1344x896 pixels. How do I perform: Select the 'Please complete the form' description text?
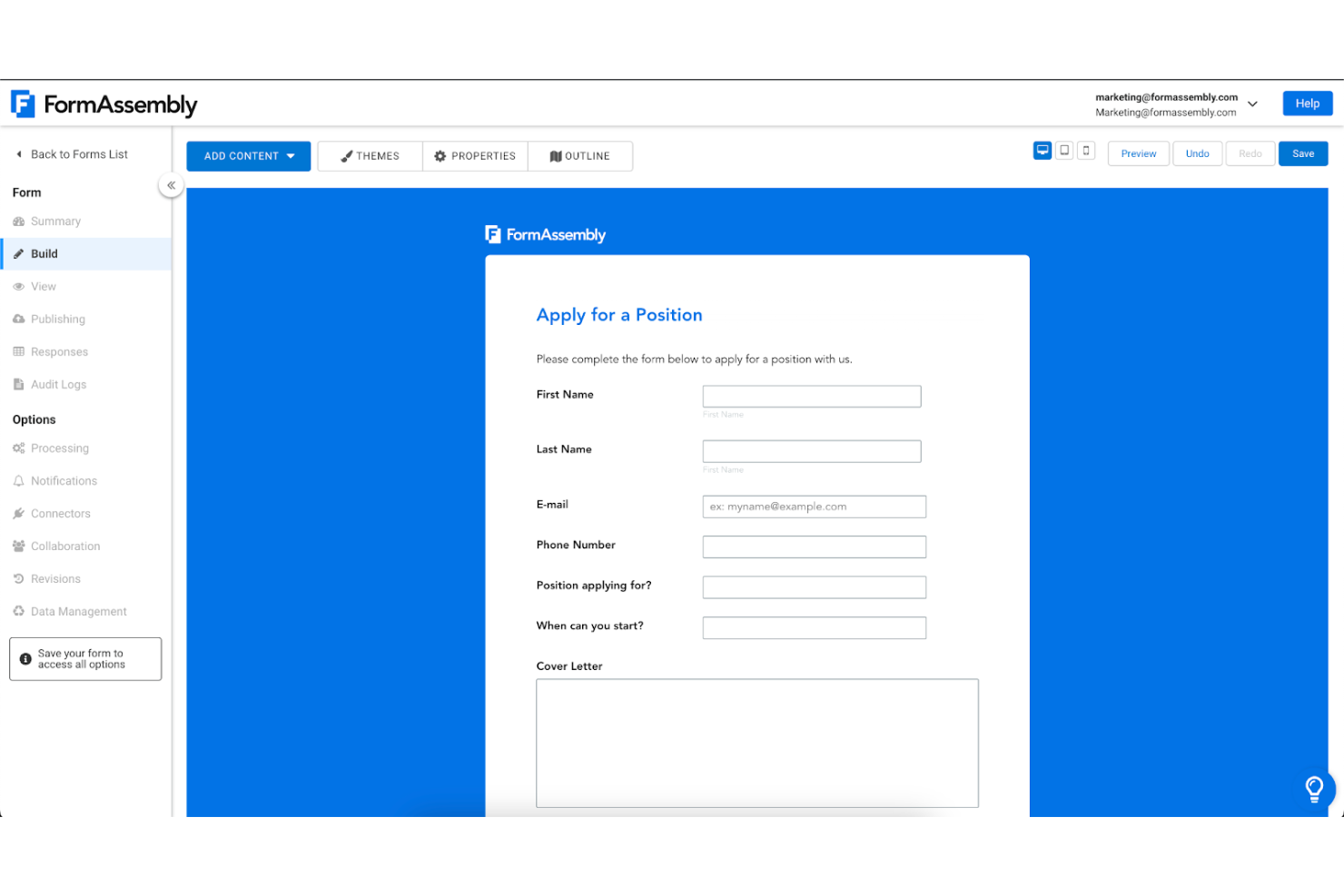pyautogui.click(x=694, y=359)
